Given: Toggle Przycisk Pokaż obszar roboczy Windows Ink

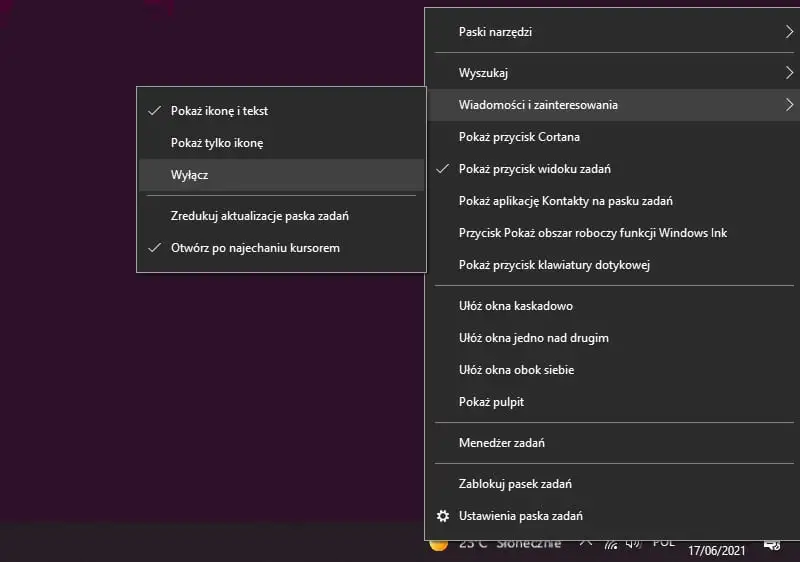Looking at the screenshot, I should [x=612, y=233].
